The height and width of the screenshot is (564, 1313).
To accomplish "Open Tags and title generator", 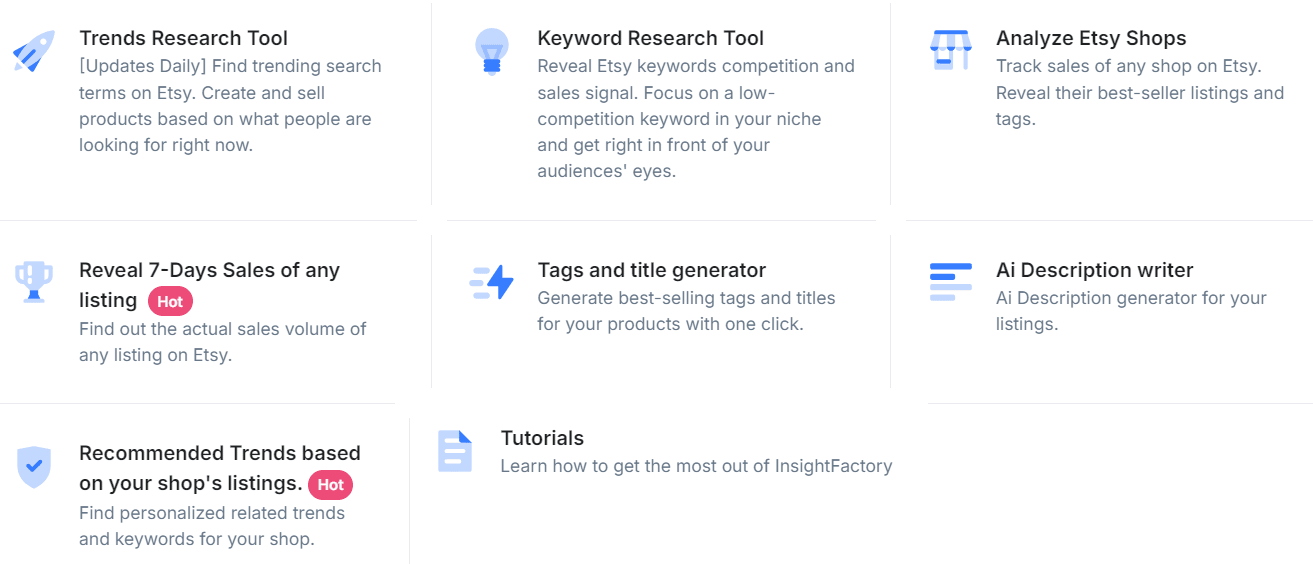I will pyautogui.click(x=651, y=271).
